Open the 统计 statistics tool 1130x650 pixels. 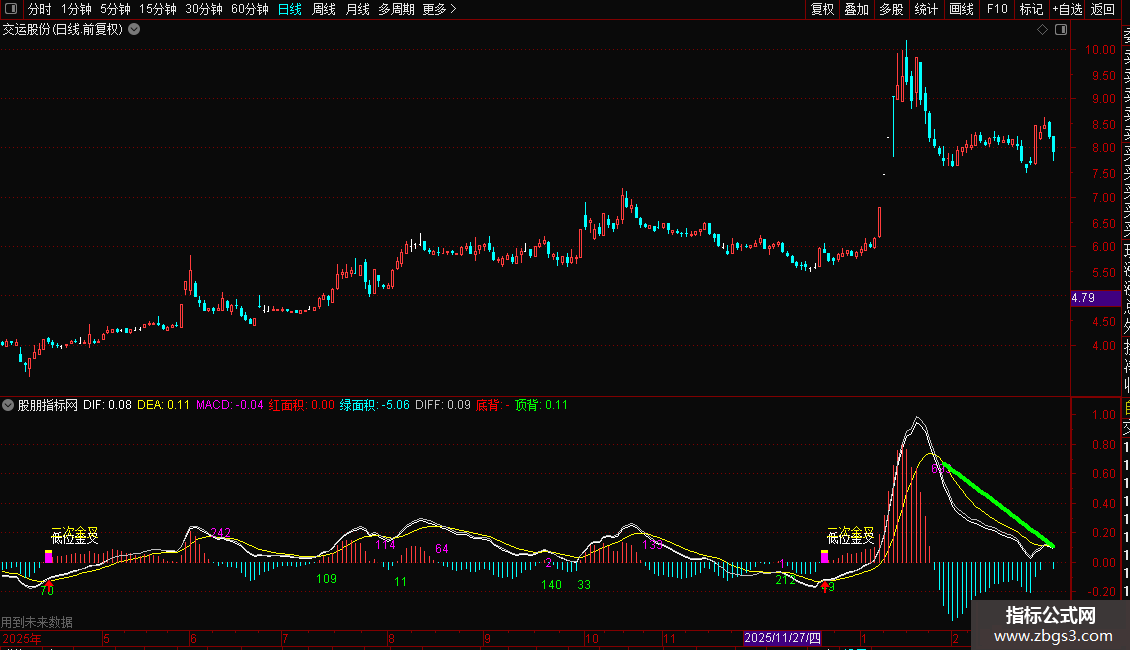point(926,9)
